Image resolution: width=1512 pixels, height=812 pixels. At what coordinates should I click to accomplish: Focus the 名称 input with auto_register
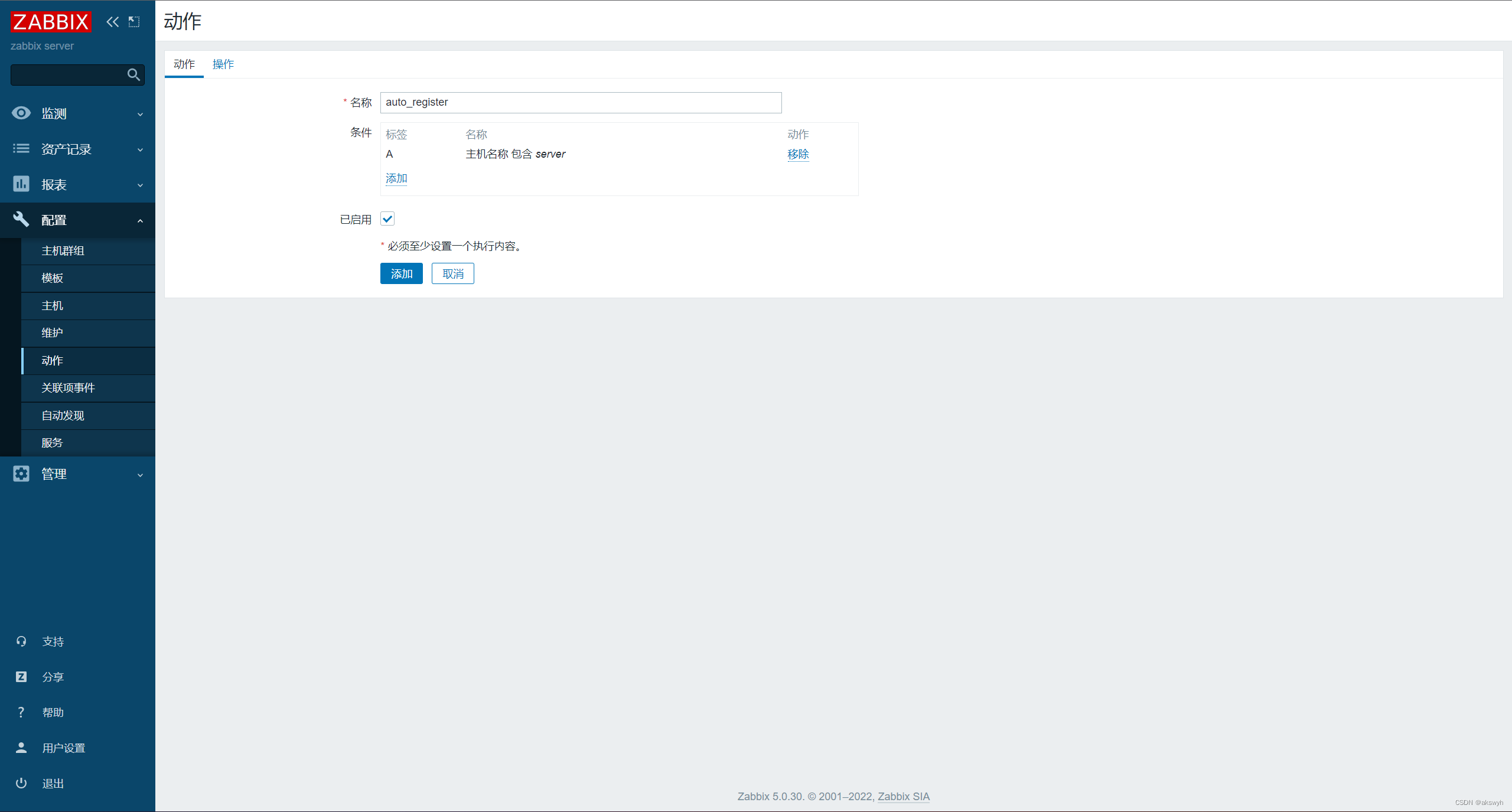(x=581, y=103)
